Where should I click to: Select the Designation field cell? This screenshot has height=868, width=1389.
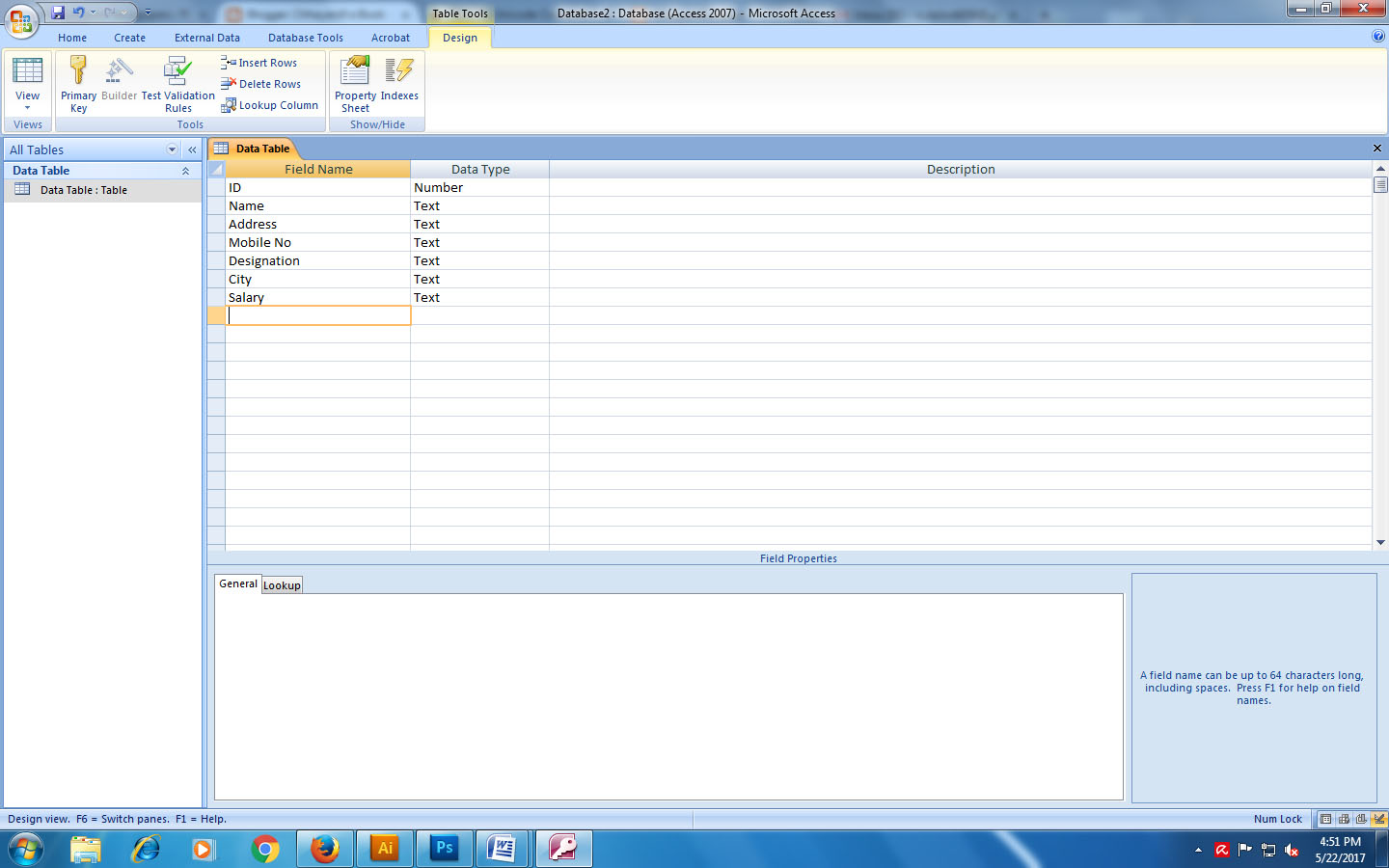click(x=318, y=261)
